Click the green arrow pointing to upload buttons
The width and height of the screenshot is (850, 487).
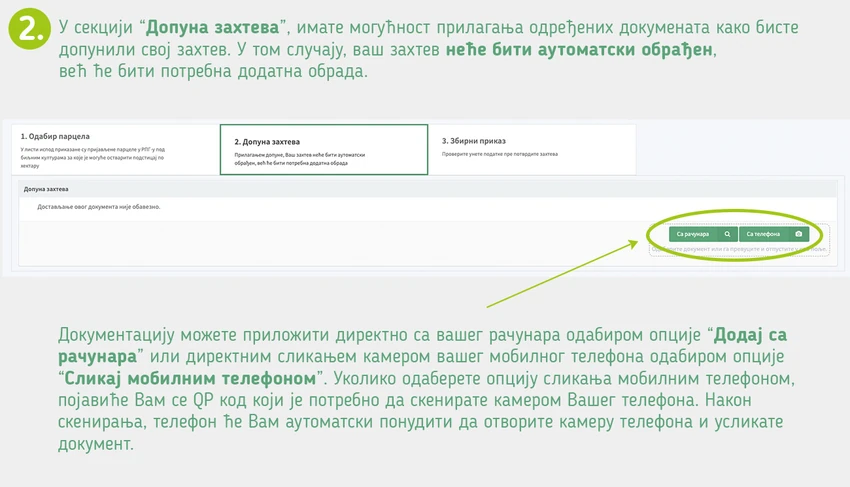click(563, 274)
